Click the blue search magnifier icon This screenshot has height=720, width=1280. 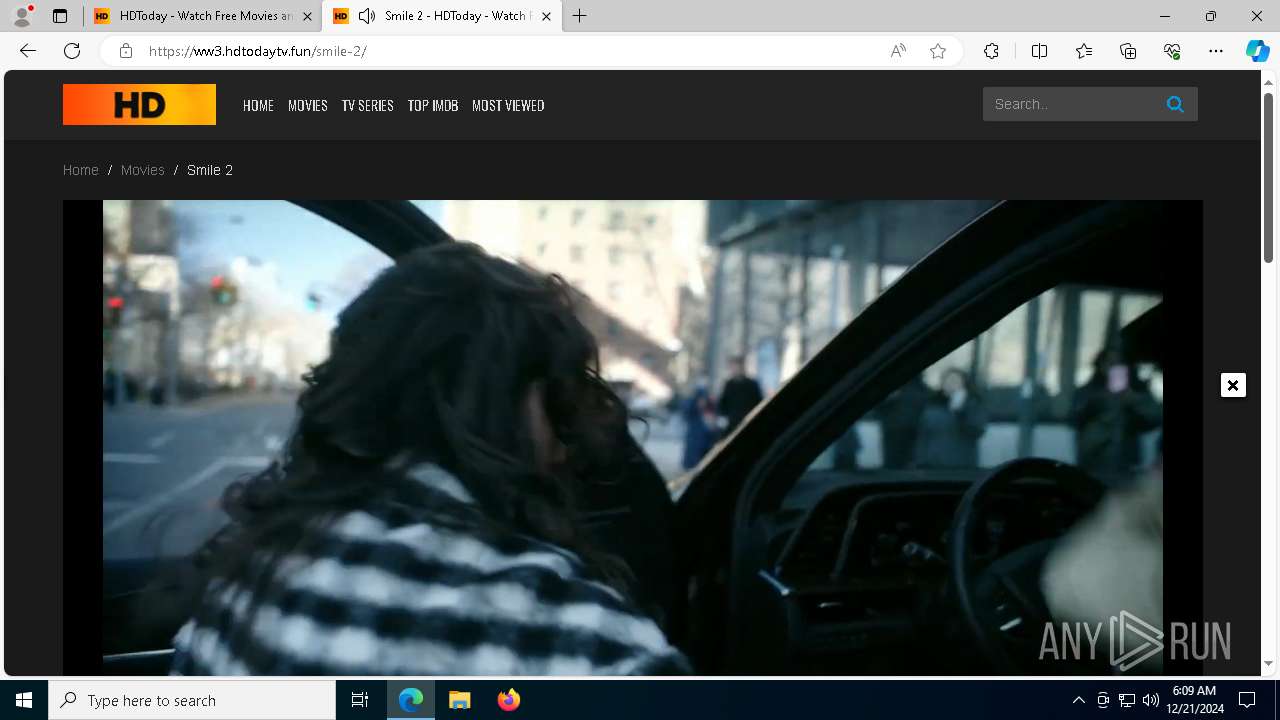(x=1175, y=104)
